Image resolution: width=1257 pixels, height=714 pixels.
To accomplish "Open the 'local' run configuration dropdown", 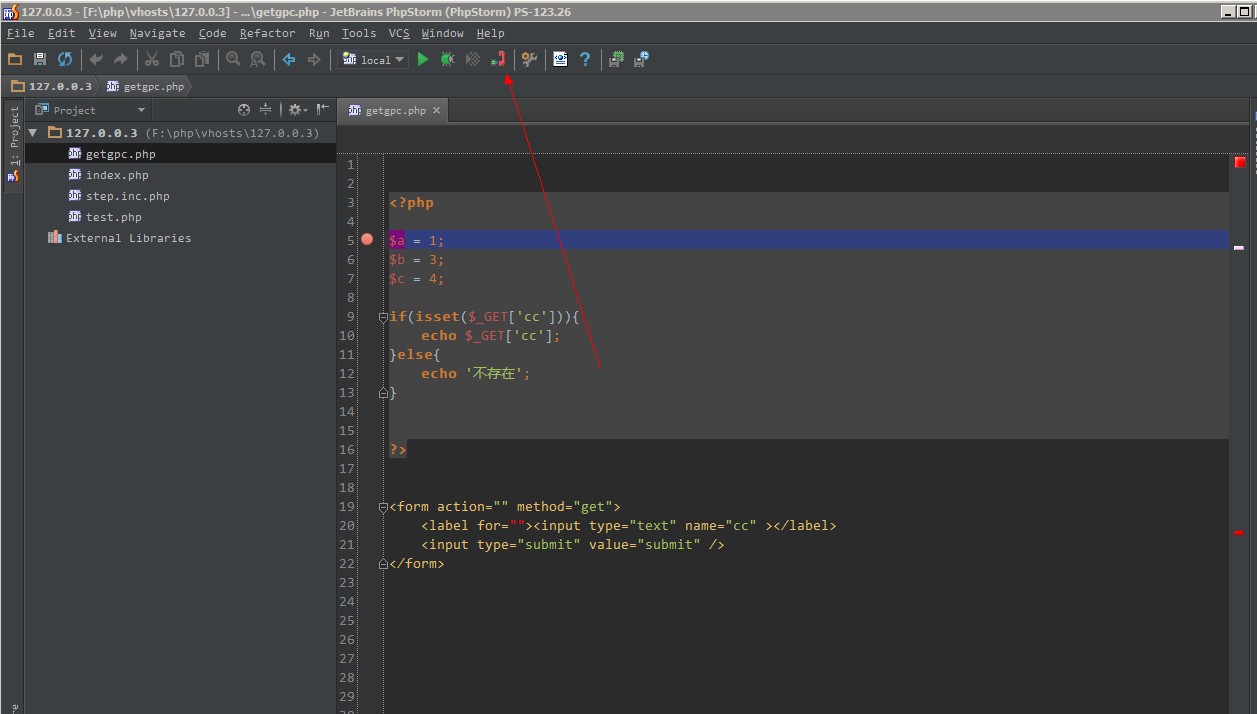I will click(x=374, y=60).
